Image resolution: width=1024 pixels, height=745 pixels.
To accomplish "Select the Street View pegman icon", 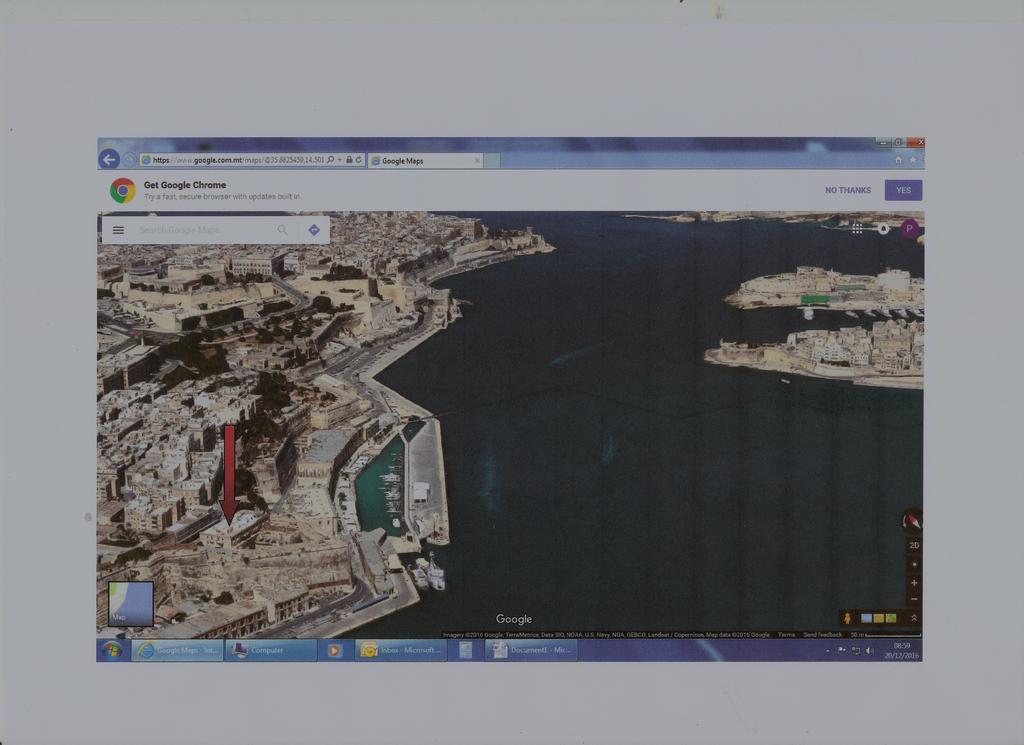I will [847, 618].
